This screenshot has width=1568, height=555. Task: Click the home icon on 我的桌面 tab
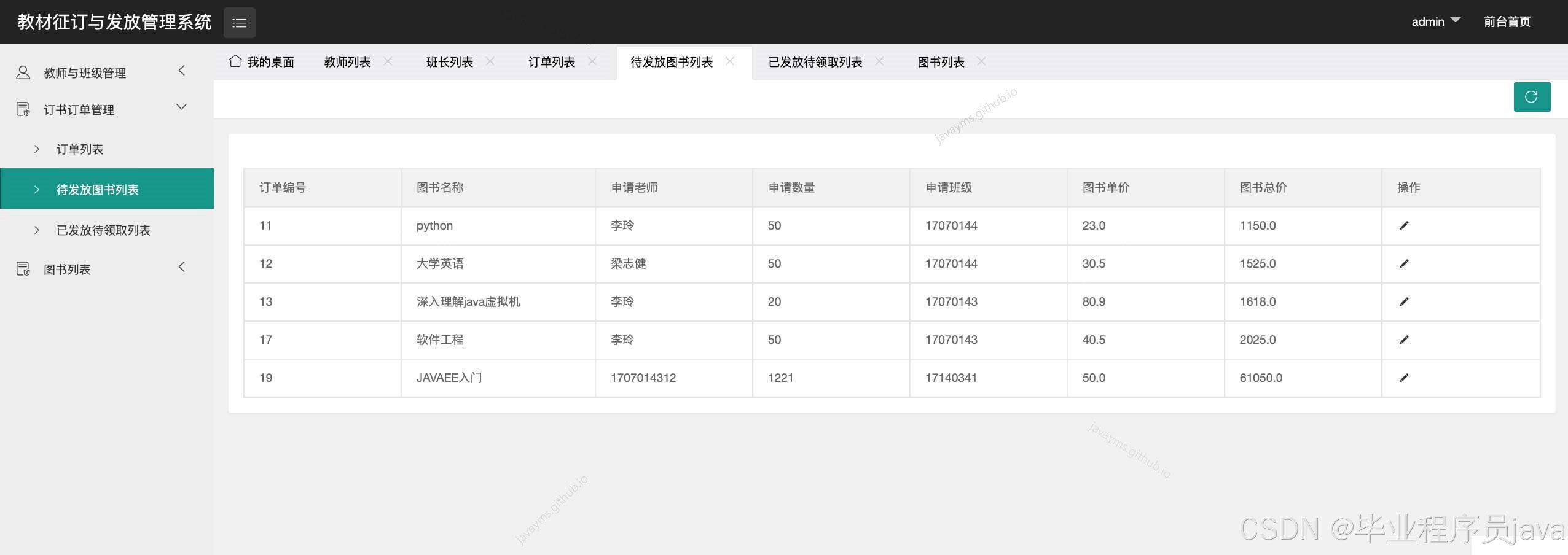(235, 61)
